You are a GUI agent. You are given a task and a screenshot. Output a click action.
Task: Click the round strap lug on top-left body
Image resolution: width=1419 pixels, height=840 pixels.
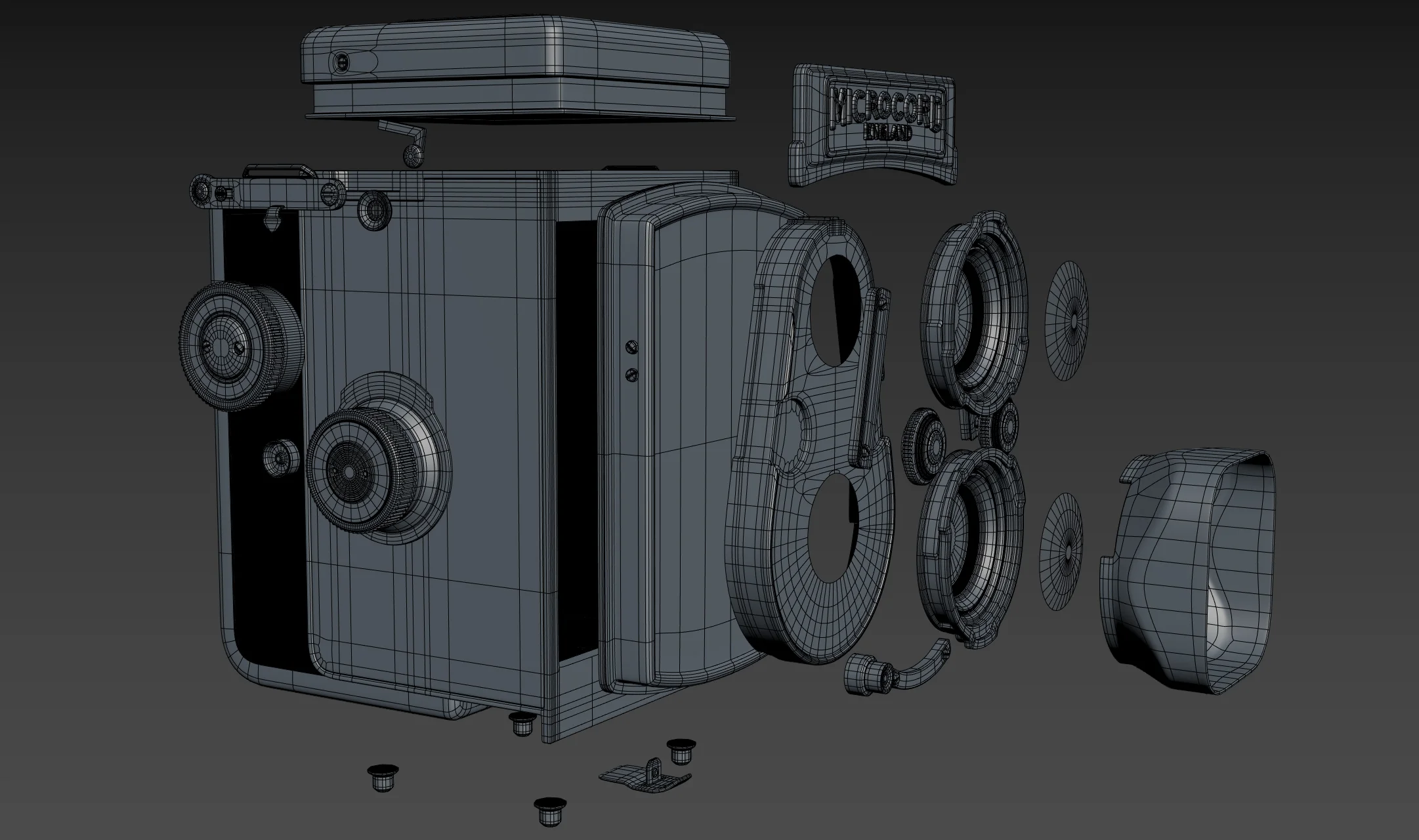(375, 210)
